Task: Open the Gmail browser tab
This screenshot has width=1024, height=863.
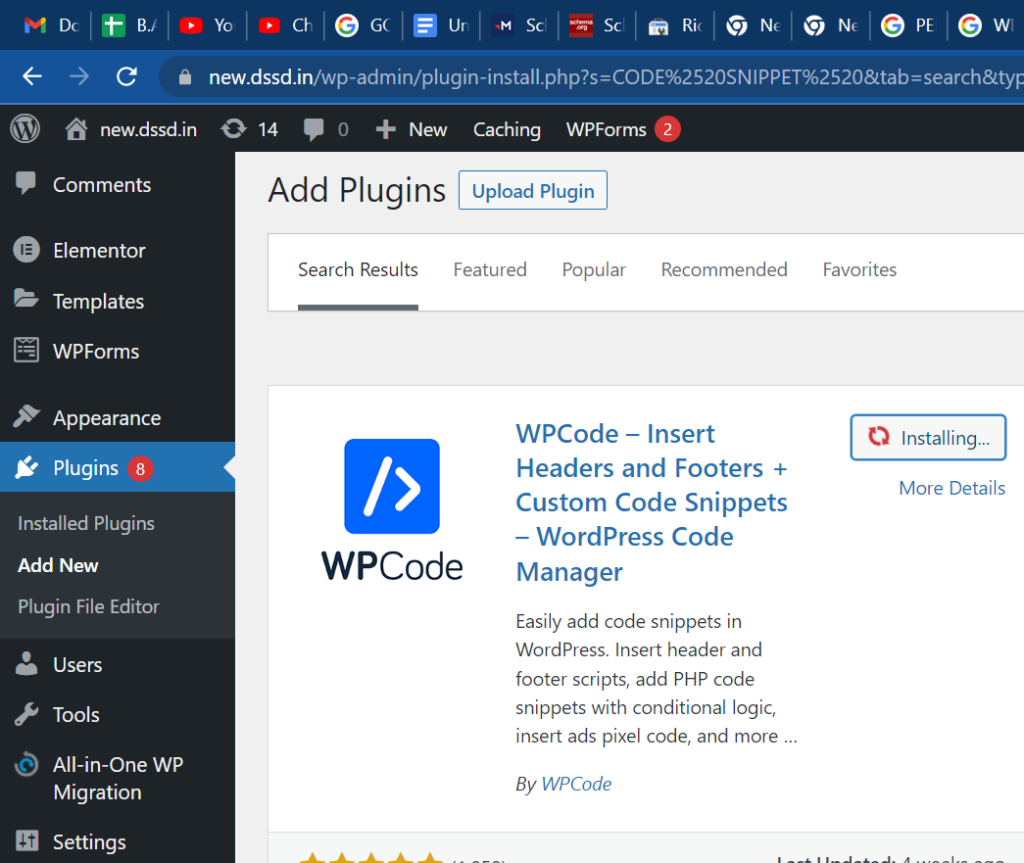Action: [x=51, y=26]
